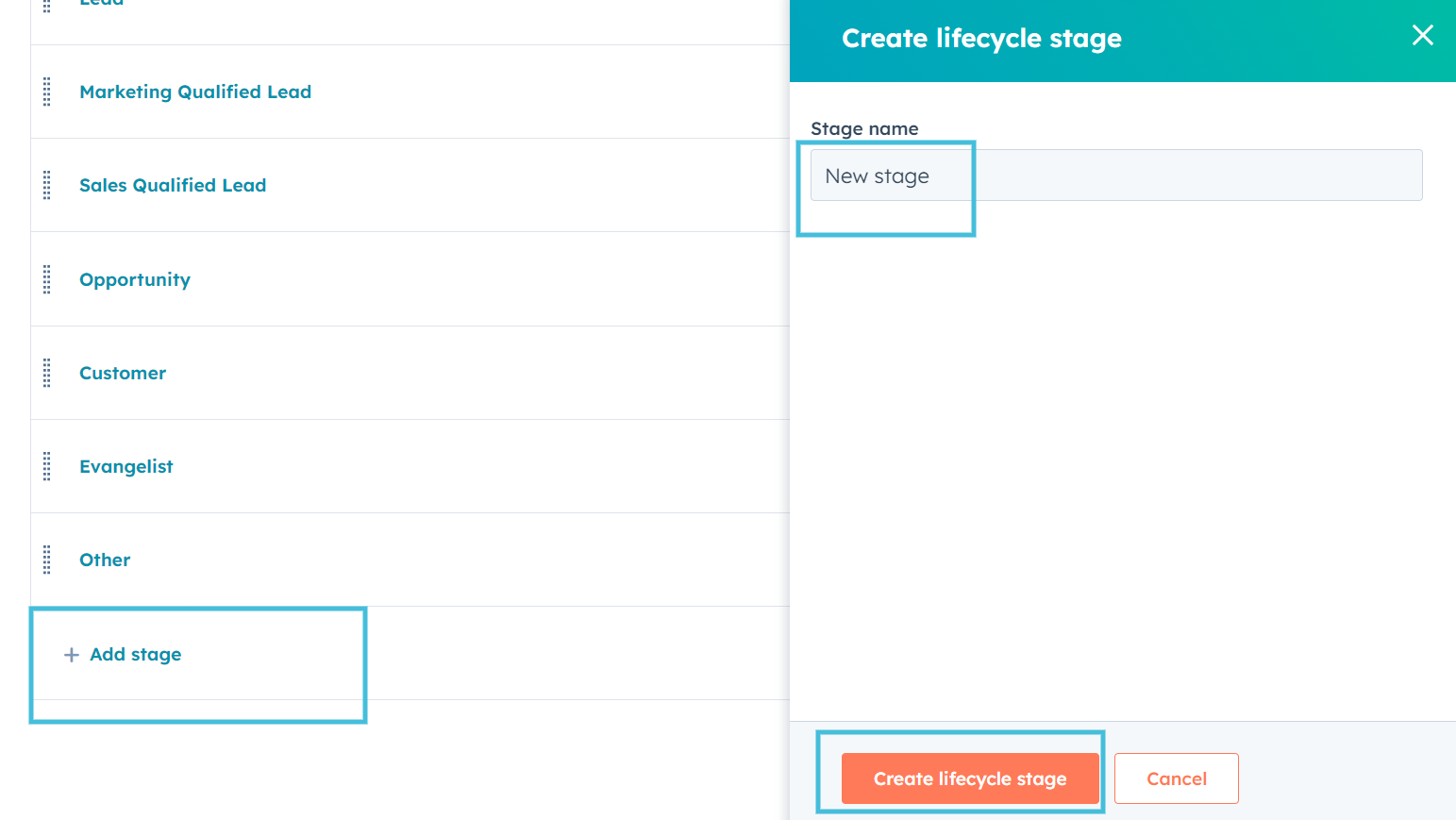This screenshot has width=1456, height=820.
Task: Grab the drag handle beside Opportunity
Action: tap(45, 279)
